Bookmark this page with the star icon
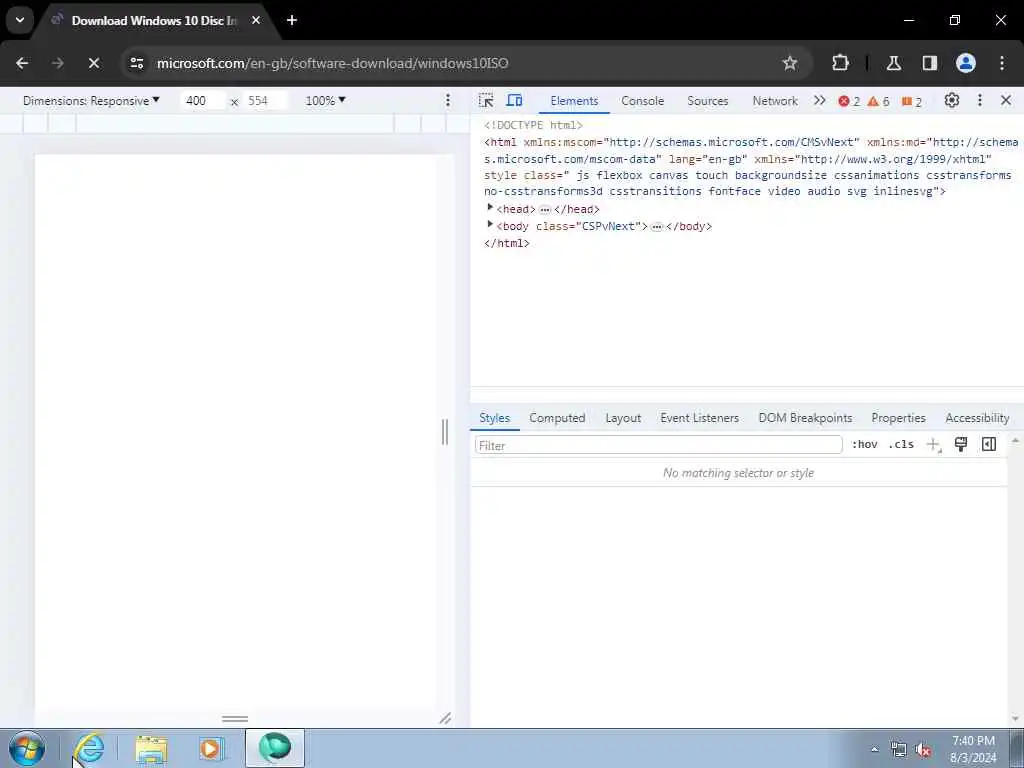 coord(790,63)
